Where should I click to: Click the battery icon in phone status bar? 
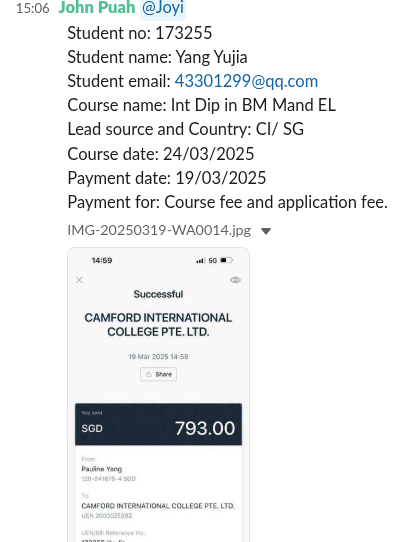pyautogui.click(x=227, y=260)
